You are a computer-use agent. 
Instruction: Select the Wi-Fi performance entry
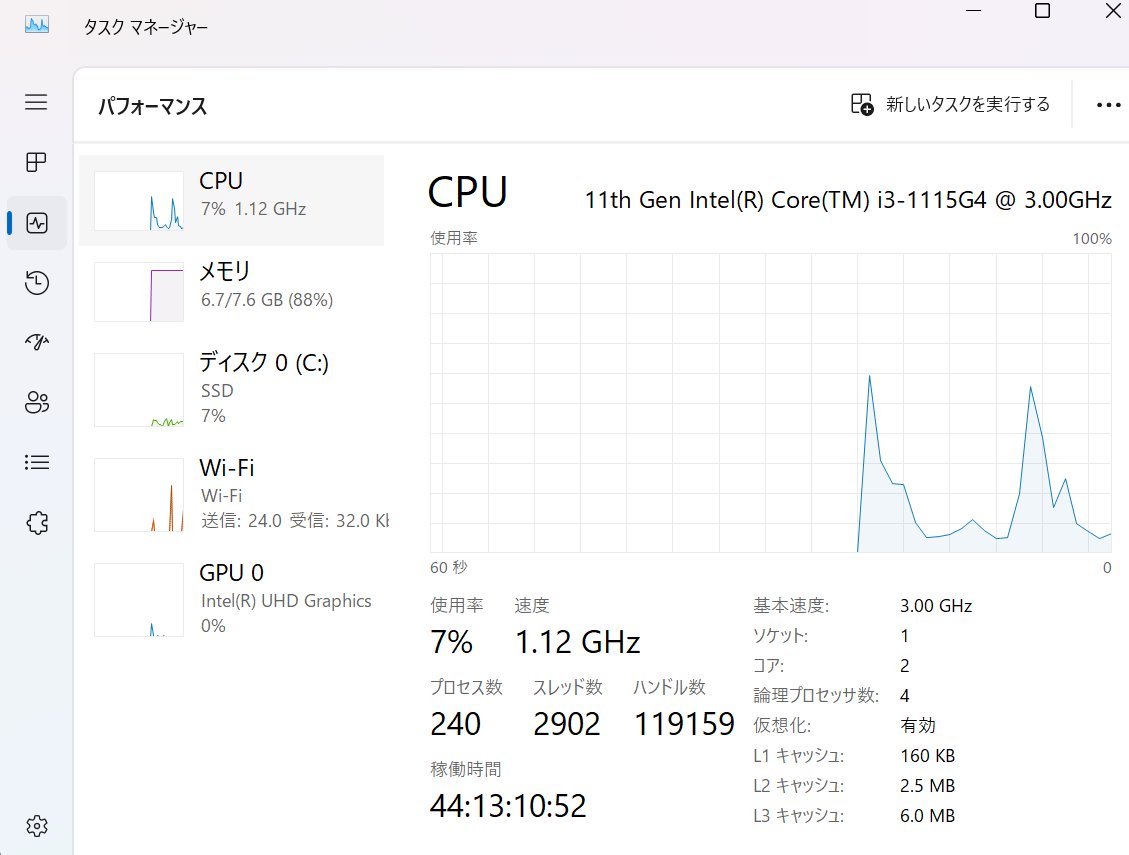tap(231, 495)
